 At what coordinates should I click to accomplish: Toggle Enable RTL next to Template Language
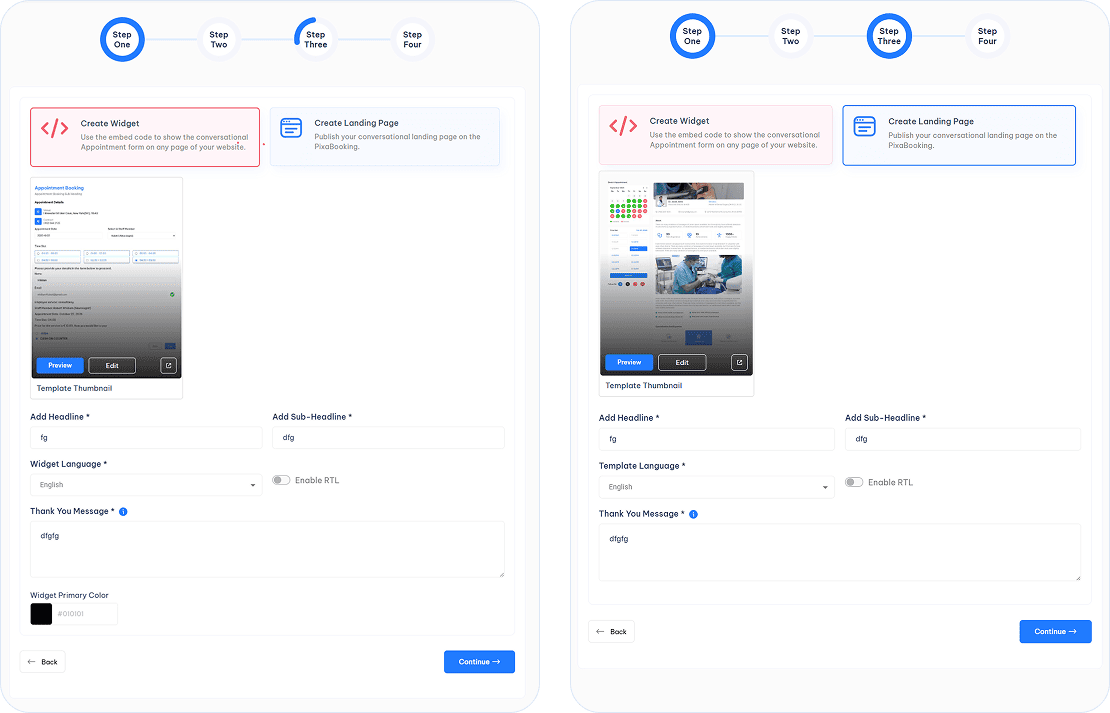pos(853,482)
